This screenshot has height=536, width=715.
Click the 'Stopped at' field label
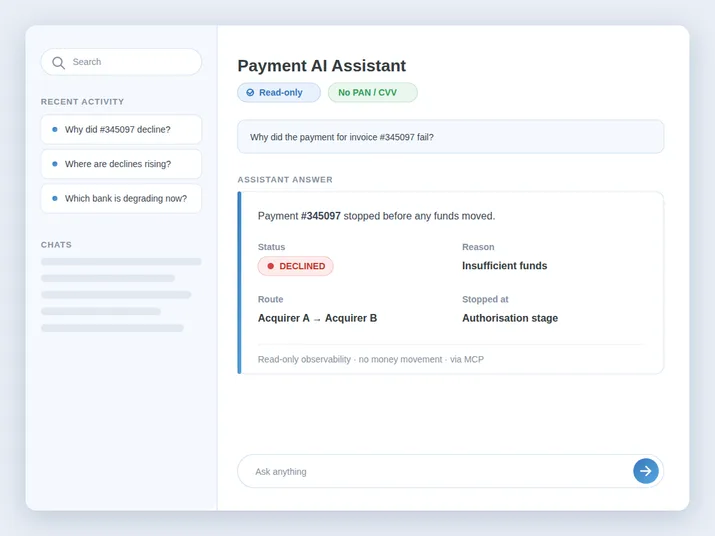click(x=485, y=299)
